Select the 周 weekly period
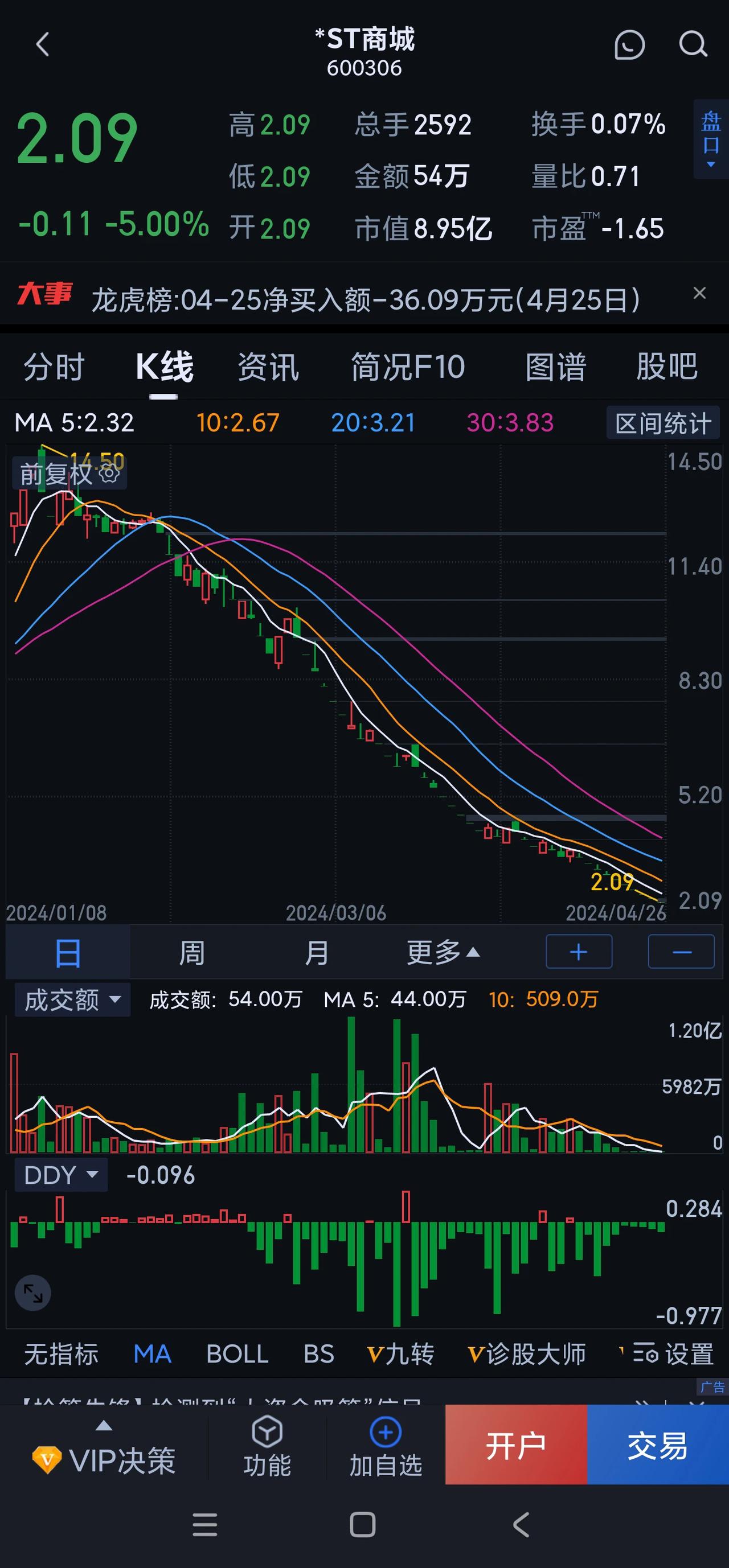 [192, 953]
